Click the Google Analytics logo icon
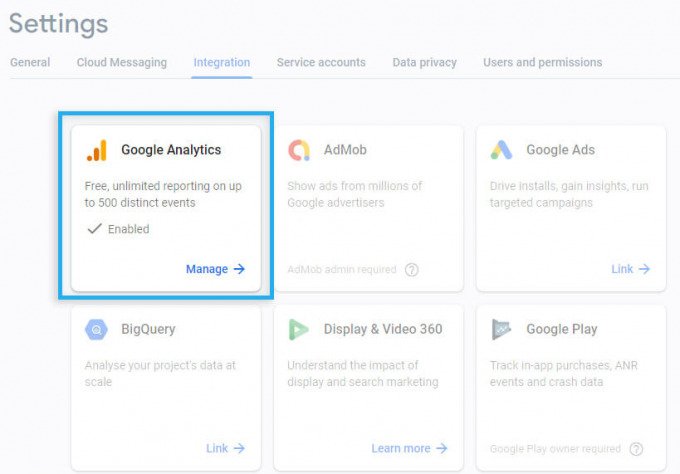Screen dimensions: 680x474 click(97, 150)
